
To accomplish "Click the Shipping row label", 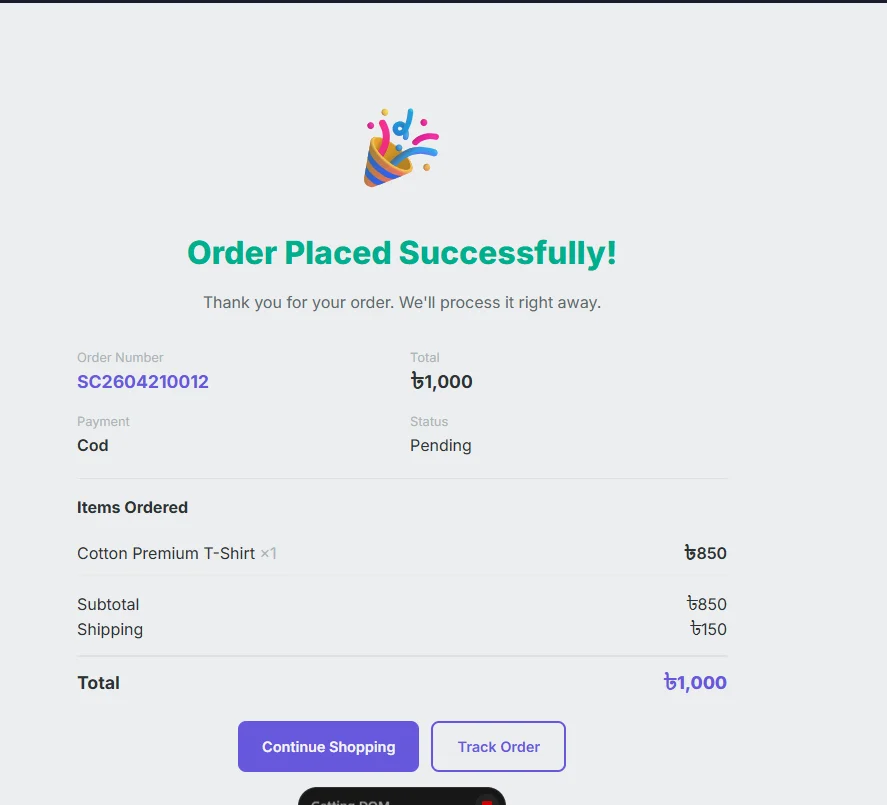I will [110, 630].
